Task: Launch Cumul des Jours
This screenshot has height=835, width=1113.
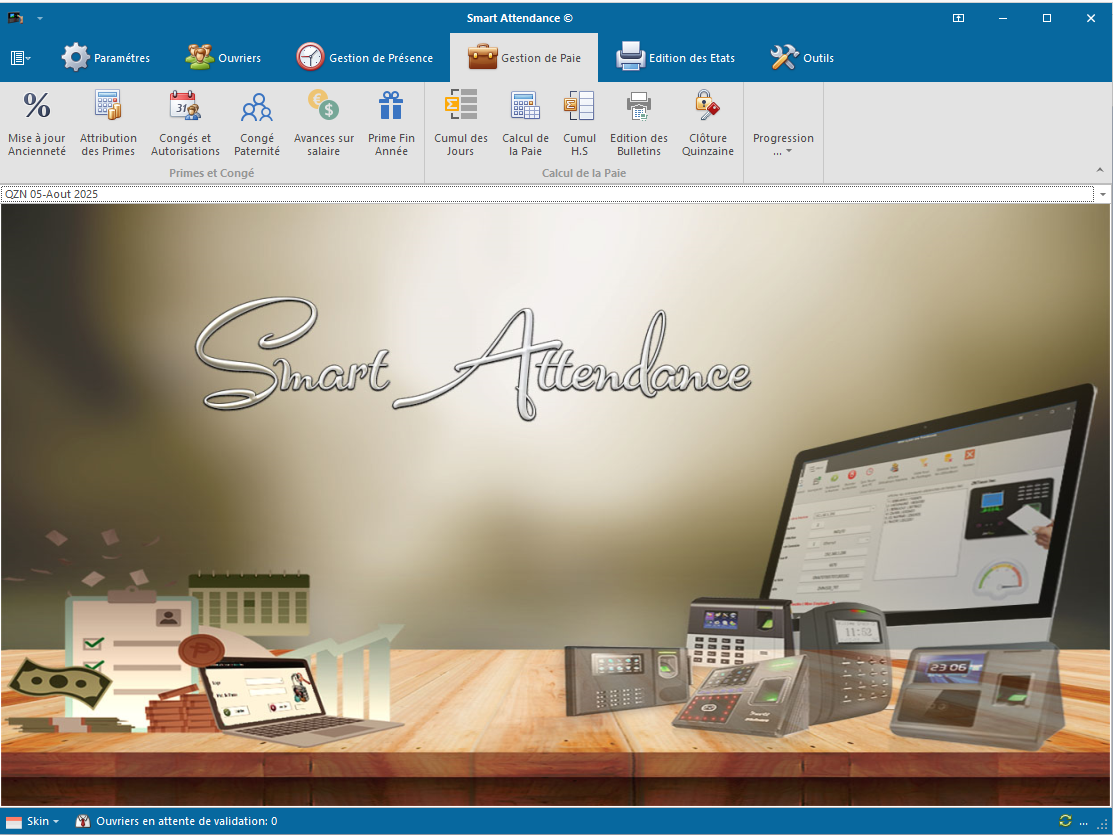Action: [461, 106]
